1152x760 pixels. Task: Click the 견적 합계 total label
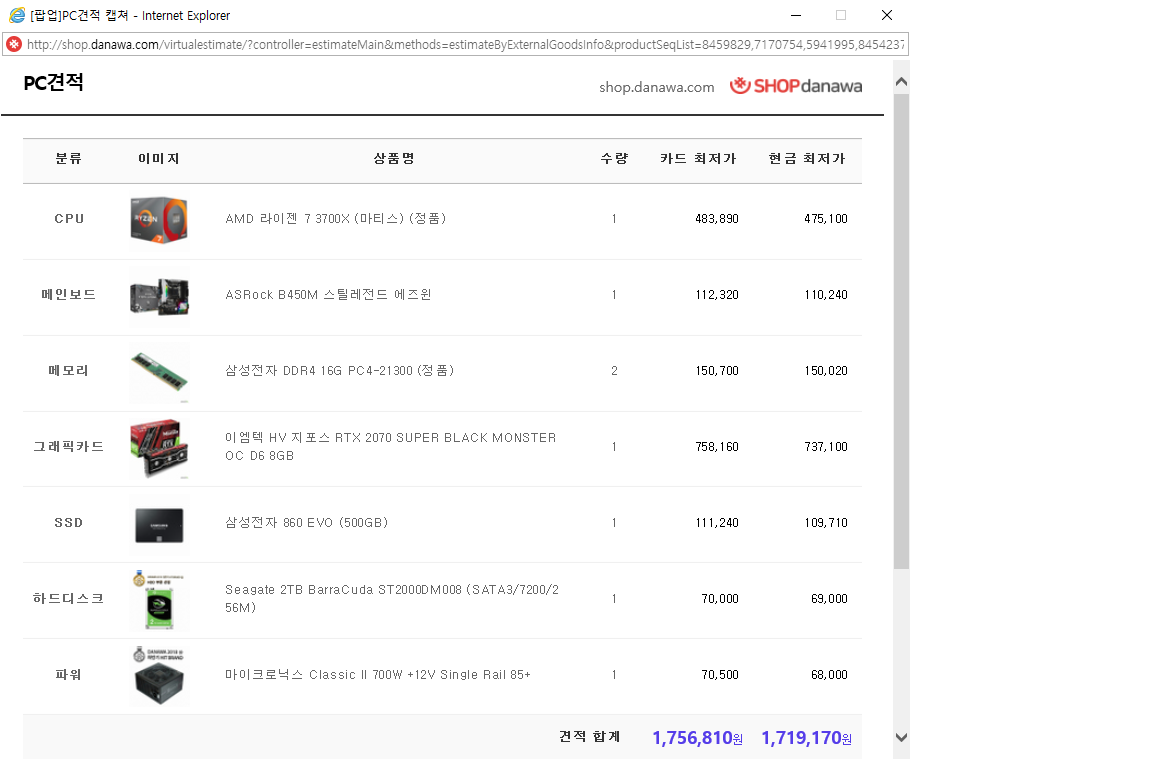click(590, 736)
